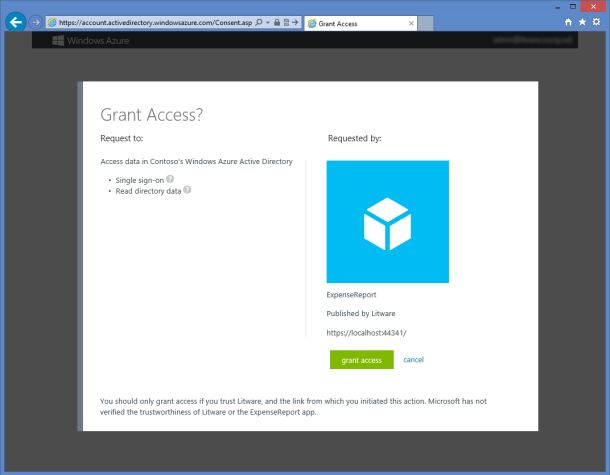Click the Grant Access? heading
The width and height of the screenshot is (610, 475).
coord(152,115)
